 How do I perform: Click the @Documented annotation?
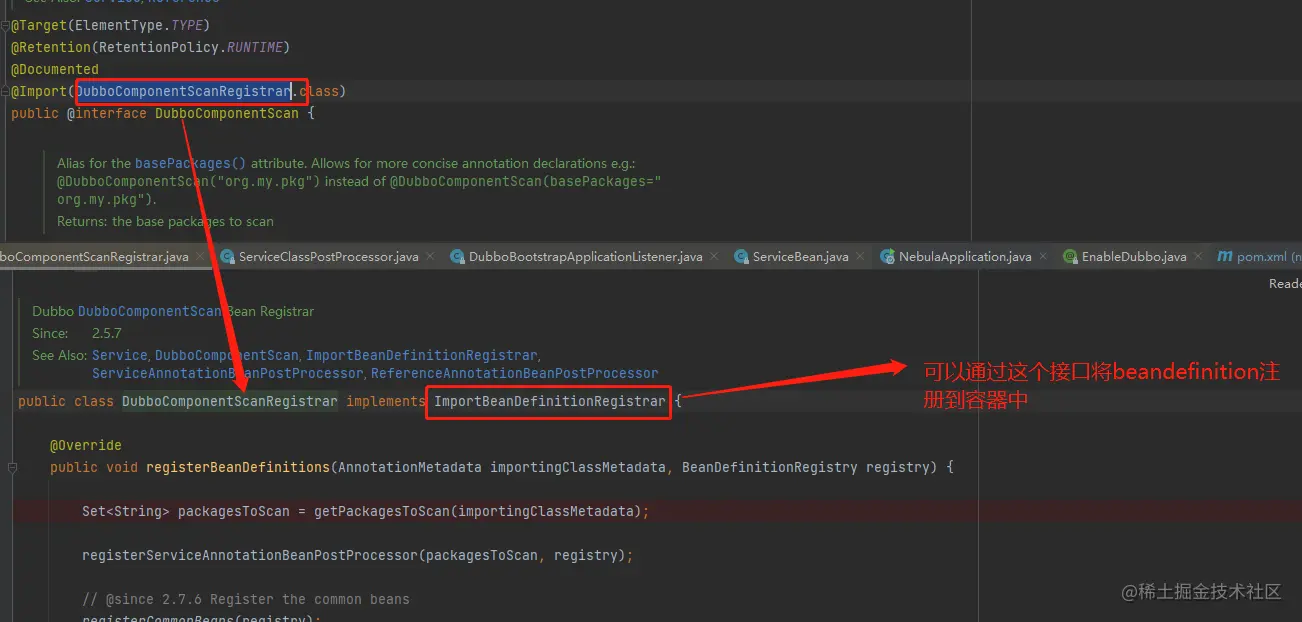(55, 69)
